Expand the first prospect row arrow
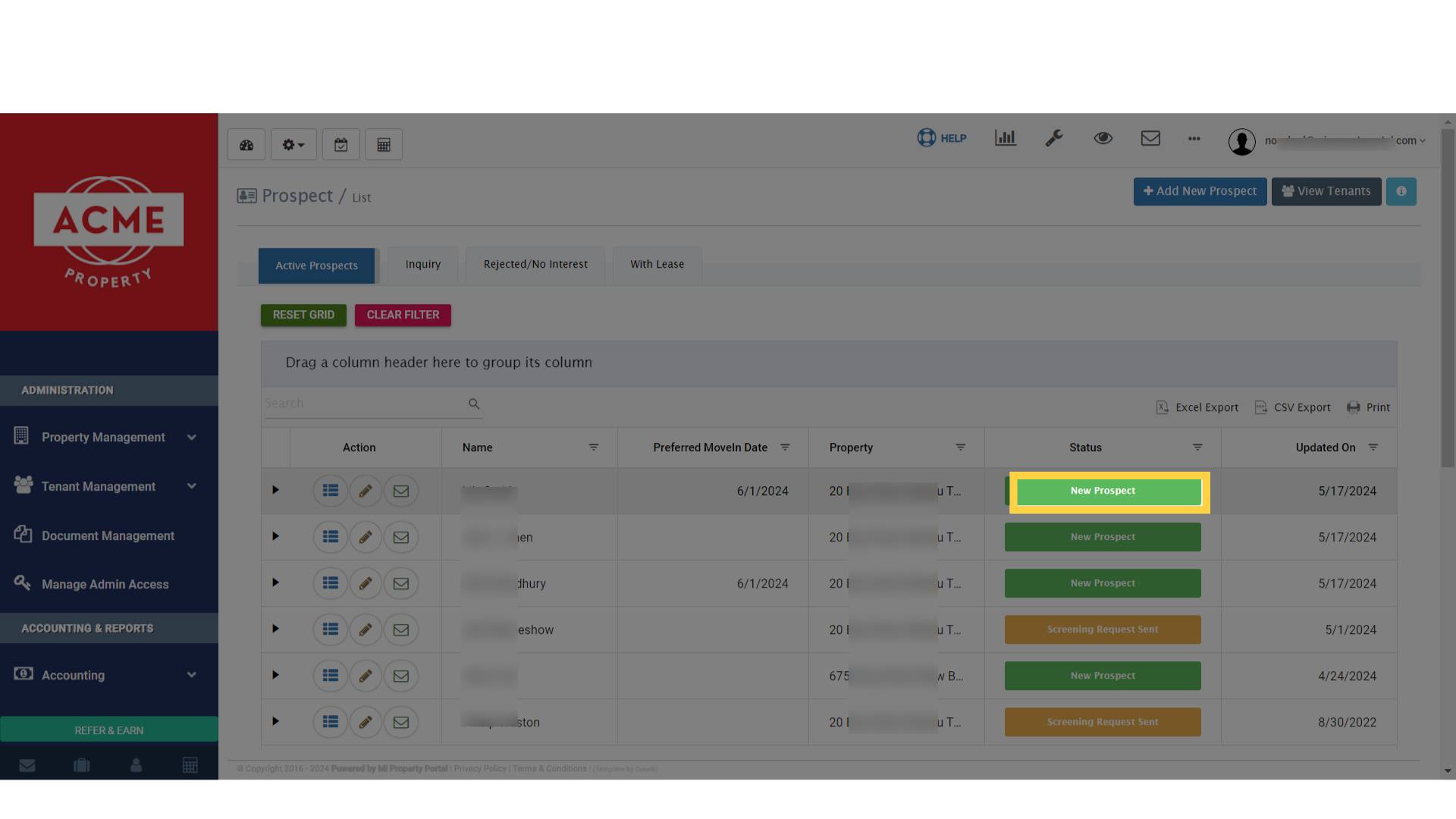 coord(275,490)
